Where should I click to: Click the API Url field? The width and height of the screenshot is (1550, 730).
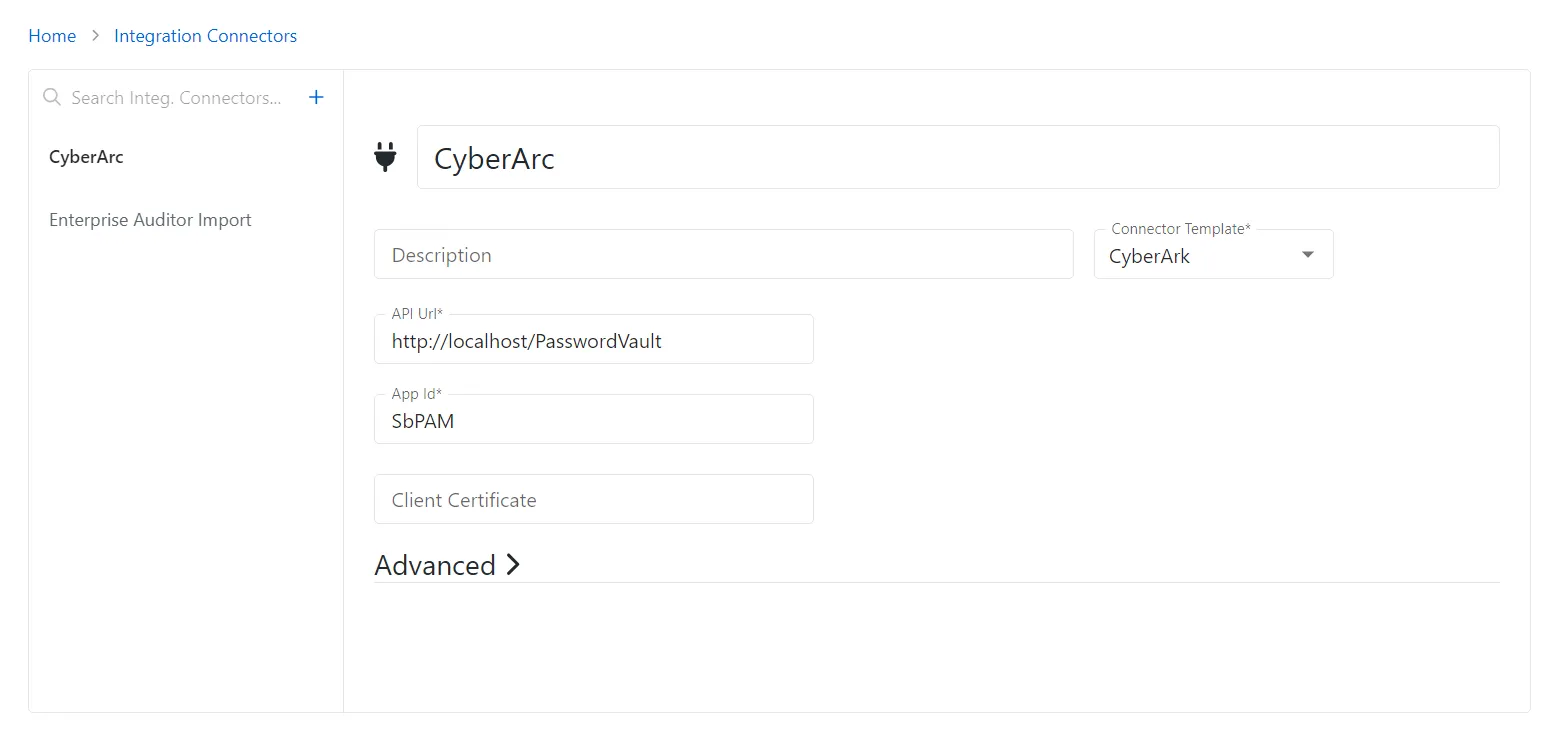pyautogui.click(x=593, y=339)
